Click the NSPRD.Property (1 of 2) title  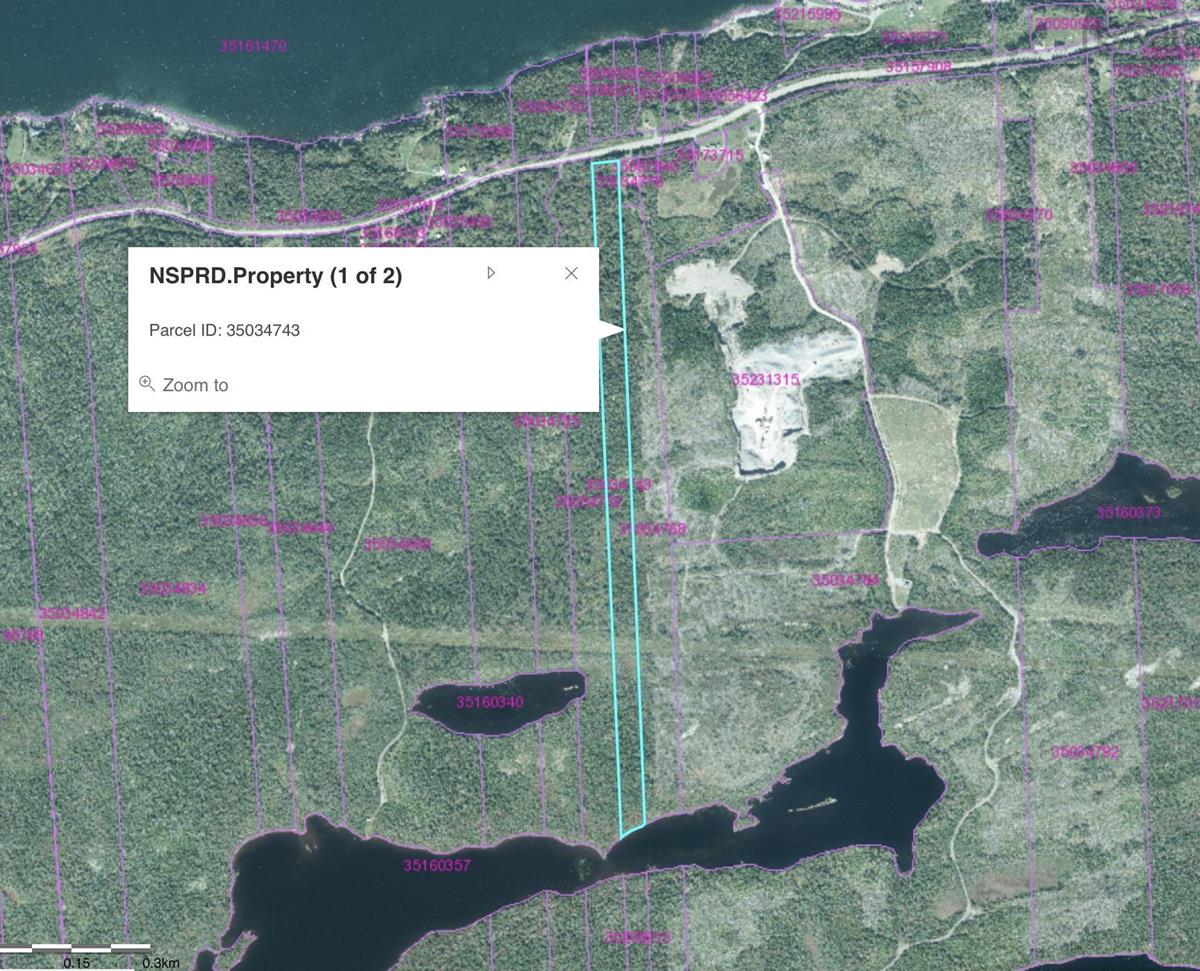click(275, 277)
